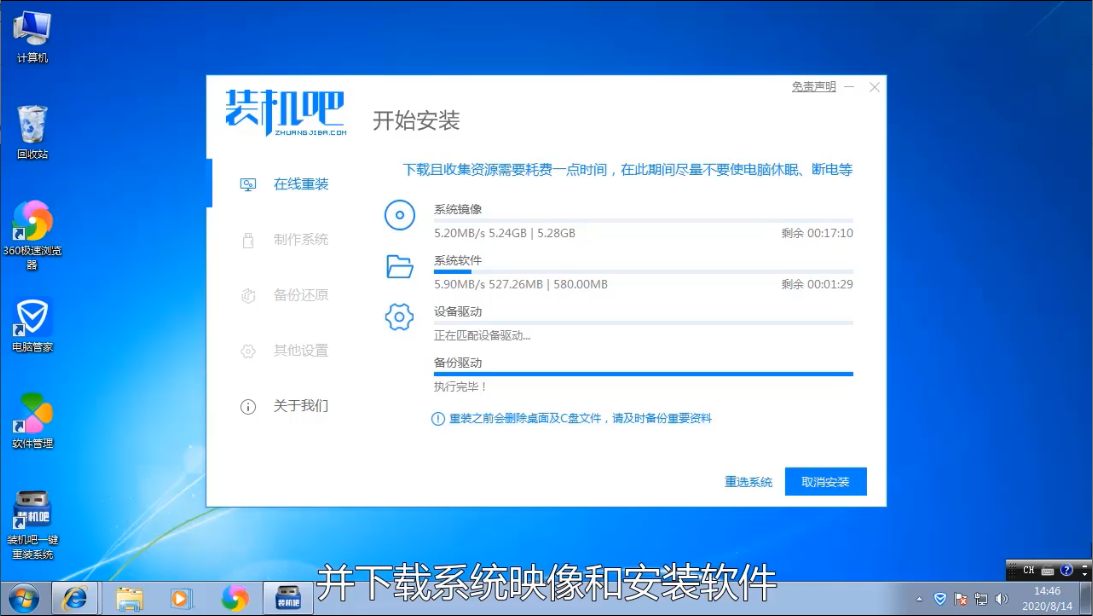Click the 取消安装 button

tap(826, 481)
